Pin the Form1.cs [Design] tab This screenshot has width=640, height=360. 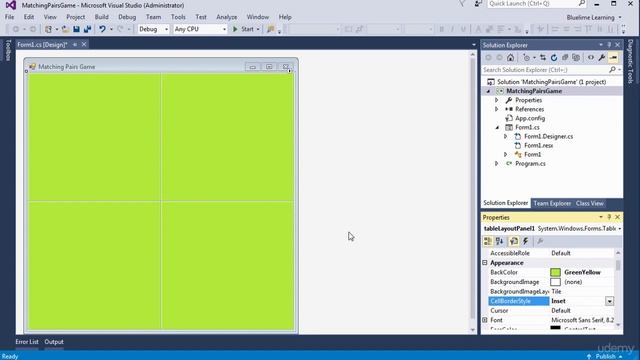[75, 44]
